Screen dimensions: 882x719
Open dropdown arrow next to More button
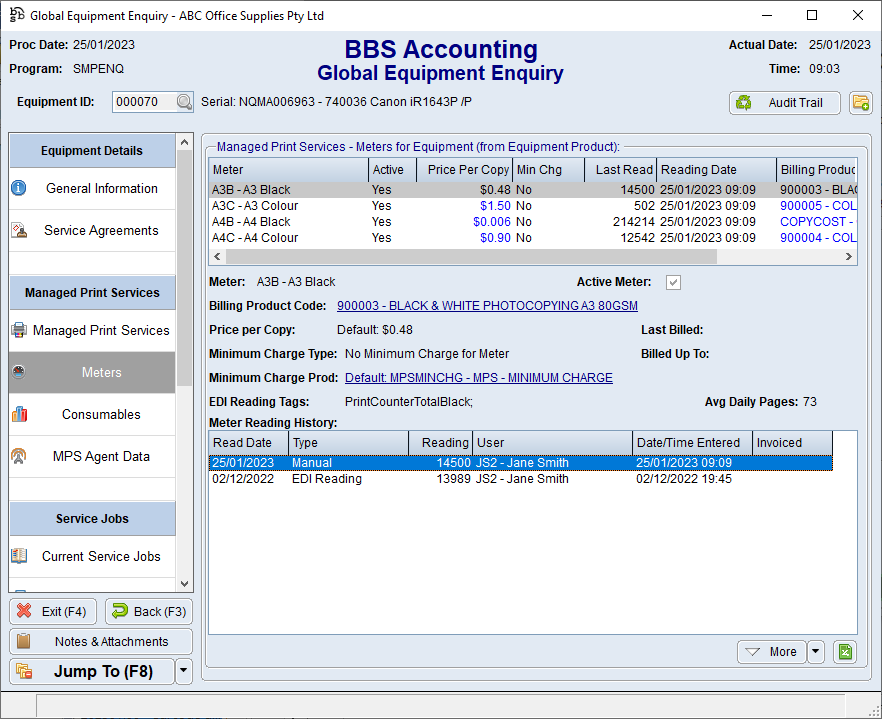click(x=816, y=652)
